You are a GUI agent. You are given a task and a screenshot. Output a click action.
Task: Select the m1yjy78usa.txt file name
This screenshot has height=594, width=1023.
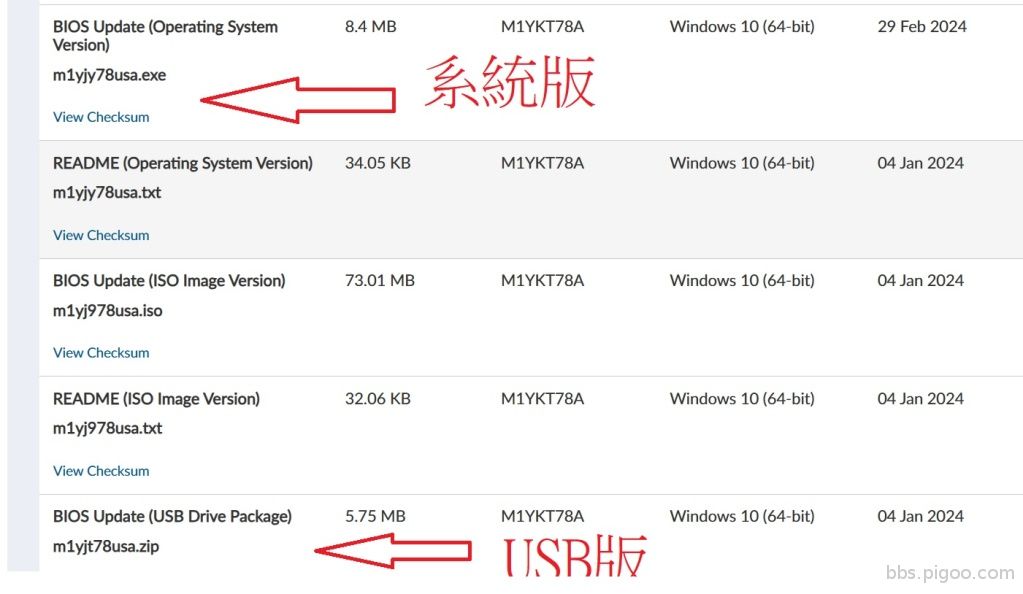(x=107, y=193)
